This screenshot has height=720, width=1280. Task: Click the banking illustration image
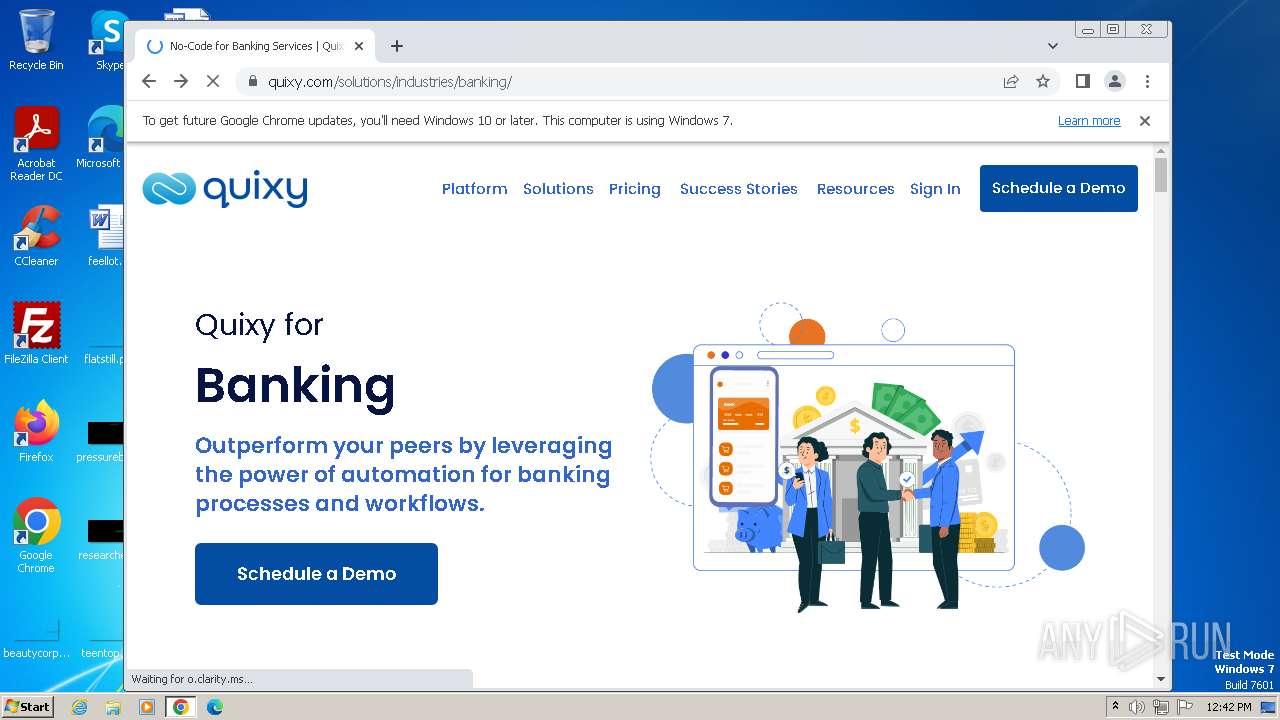coord(867,458)
